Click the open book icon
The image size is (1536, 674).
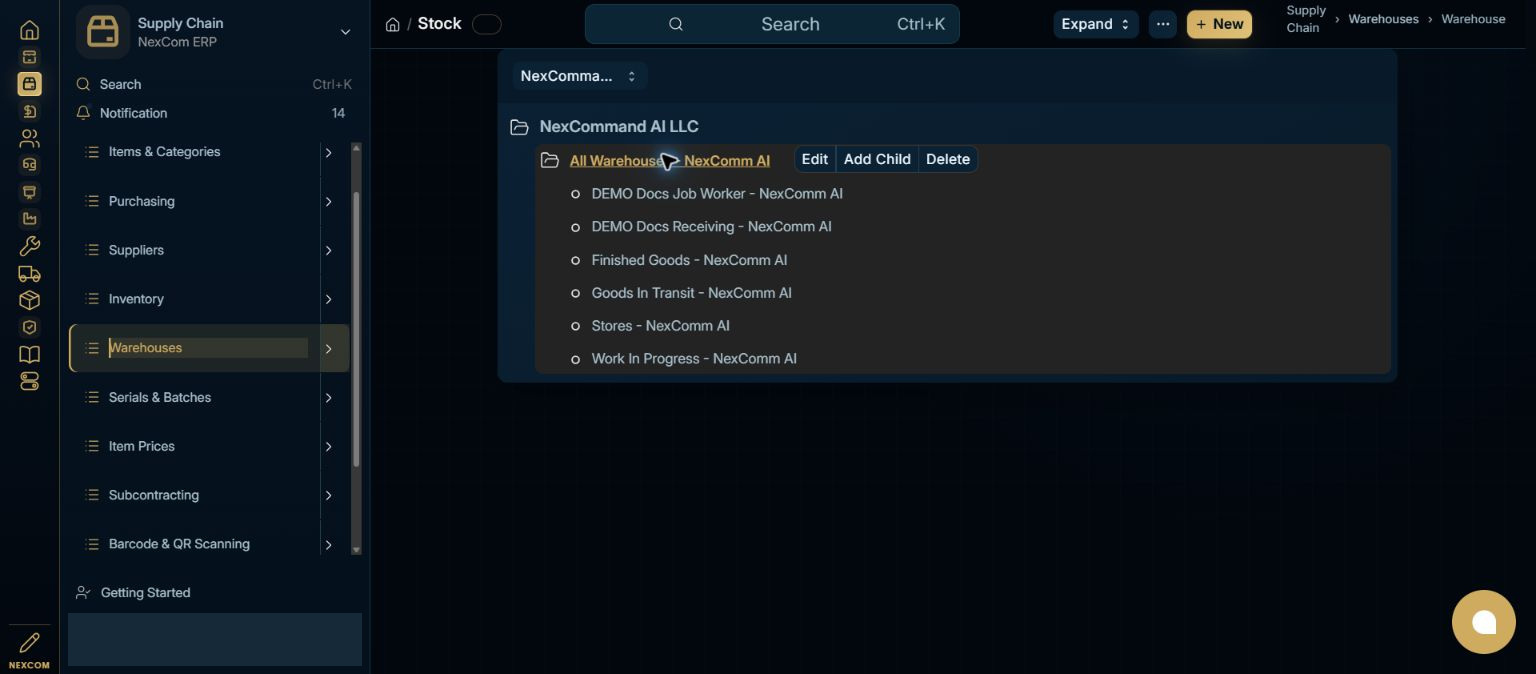coord(29,354)
